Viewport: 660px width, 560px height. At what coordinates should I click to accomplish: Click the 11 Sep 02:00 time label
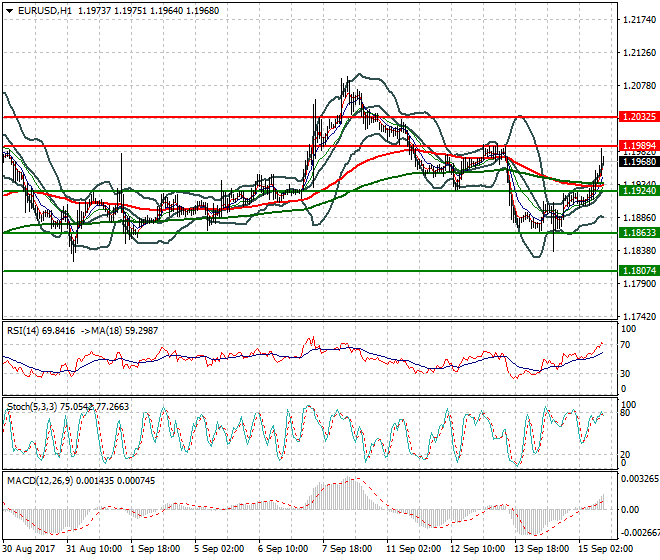click(413, 549)
